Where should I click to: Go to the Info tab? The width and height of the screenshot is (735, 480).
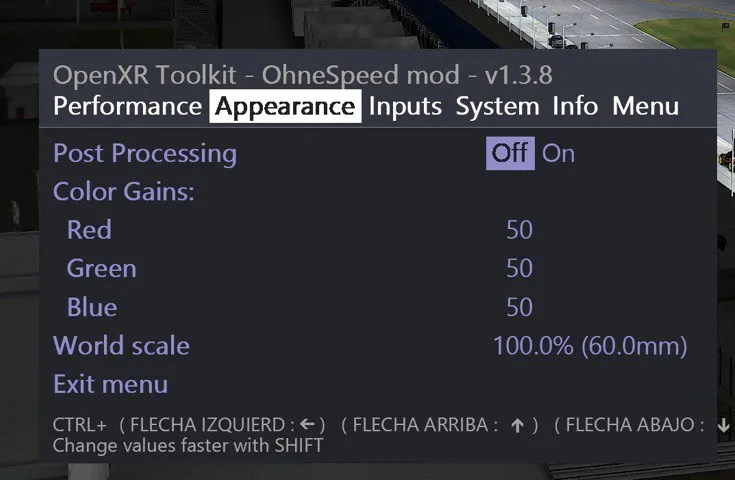coord(575,106)
